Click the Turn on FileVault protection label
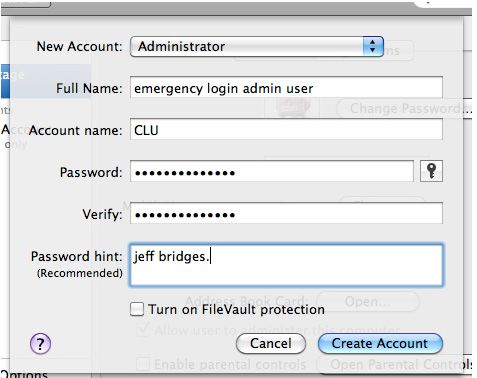This screenshot has height=378, width=477. 236,309
